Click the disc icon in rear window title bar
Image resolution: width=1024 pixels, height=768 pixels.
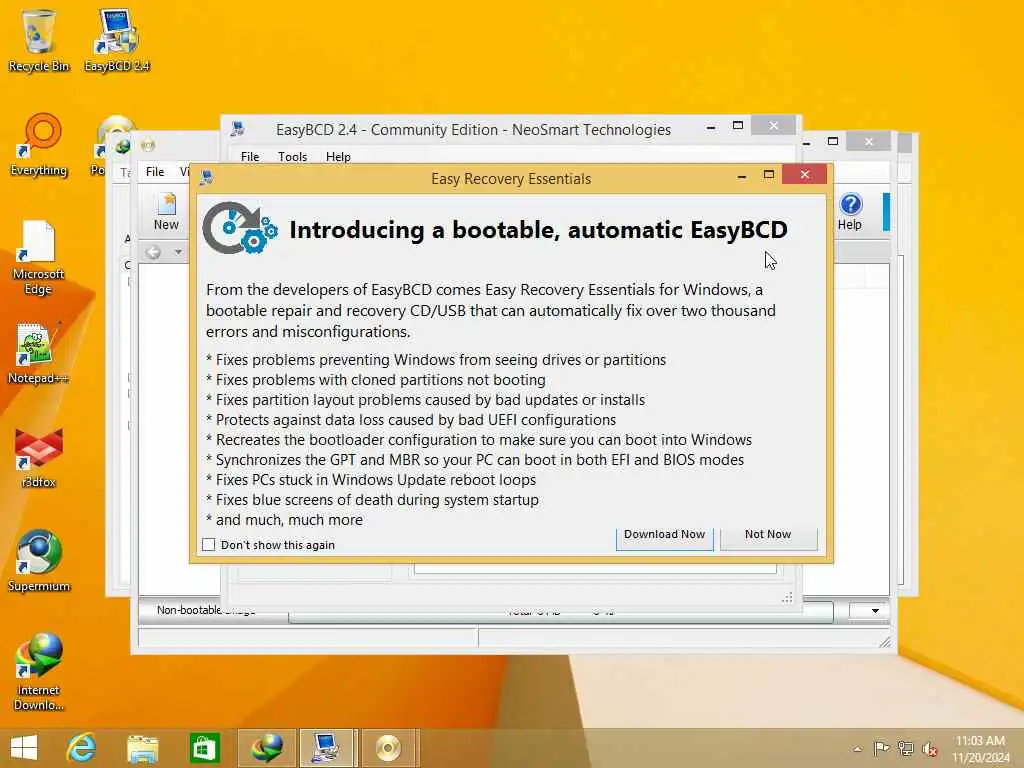(148, 144)
